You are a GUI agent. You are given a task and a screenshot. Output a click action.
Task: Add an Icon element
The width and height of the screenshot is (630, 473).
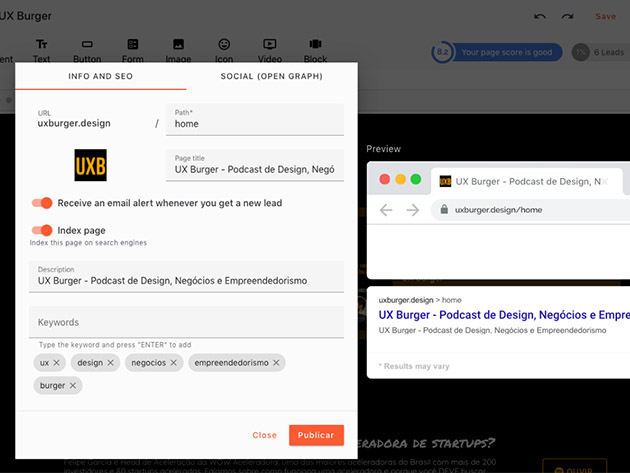pyautogui.click(x=224, y=51)
